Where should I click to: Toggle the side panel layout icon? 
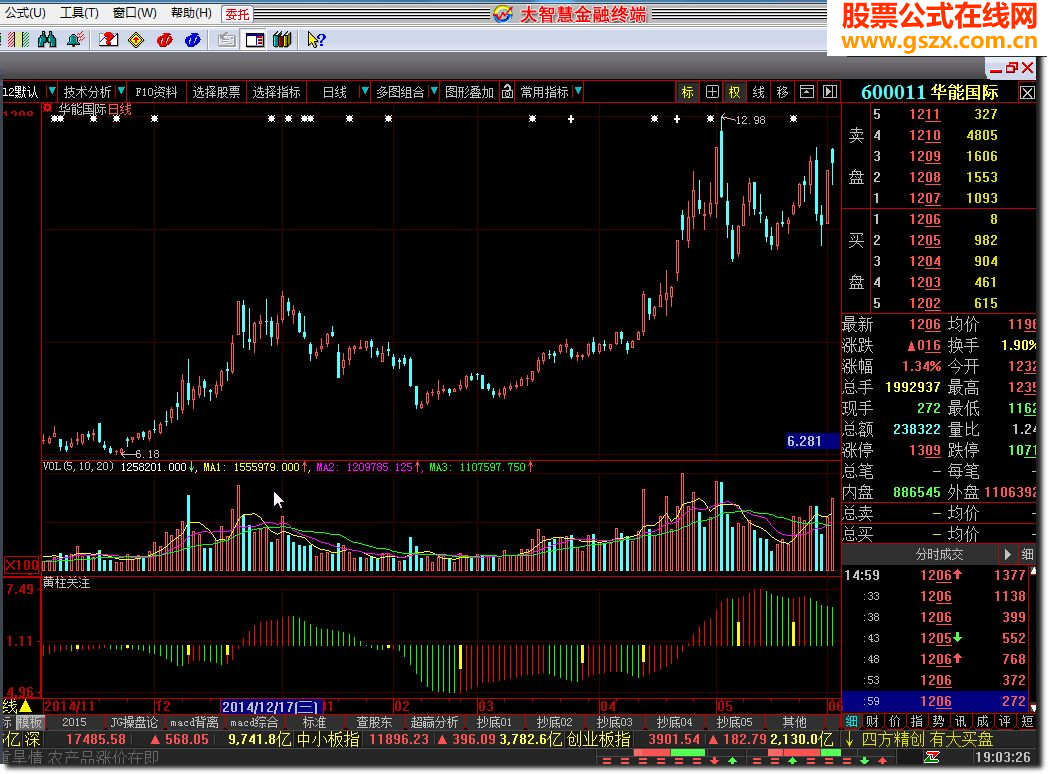coord(255,40)
